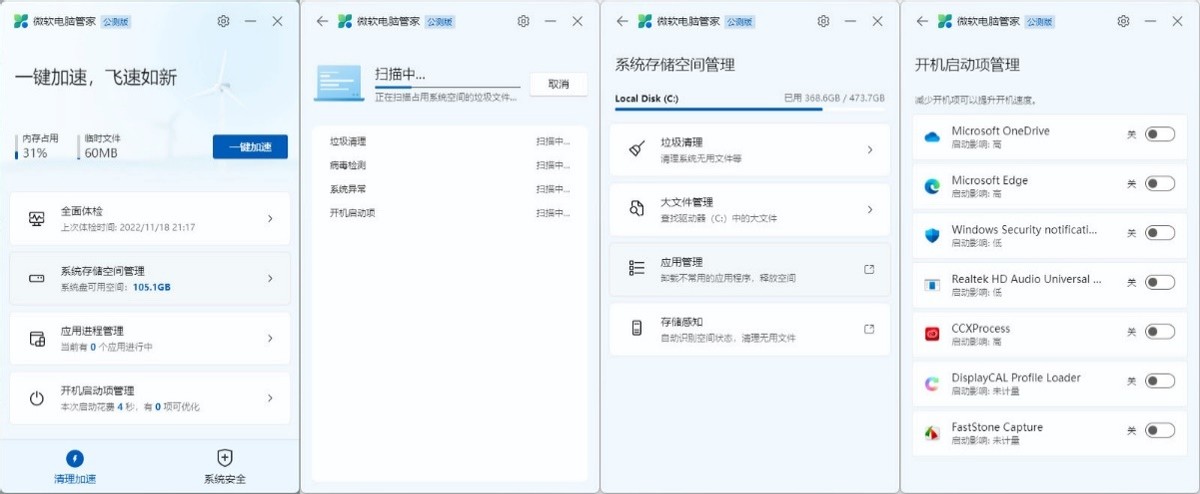Toggle Microsoft Edge startup switch
1200x494 pixels.
tap(1159, 184)
